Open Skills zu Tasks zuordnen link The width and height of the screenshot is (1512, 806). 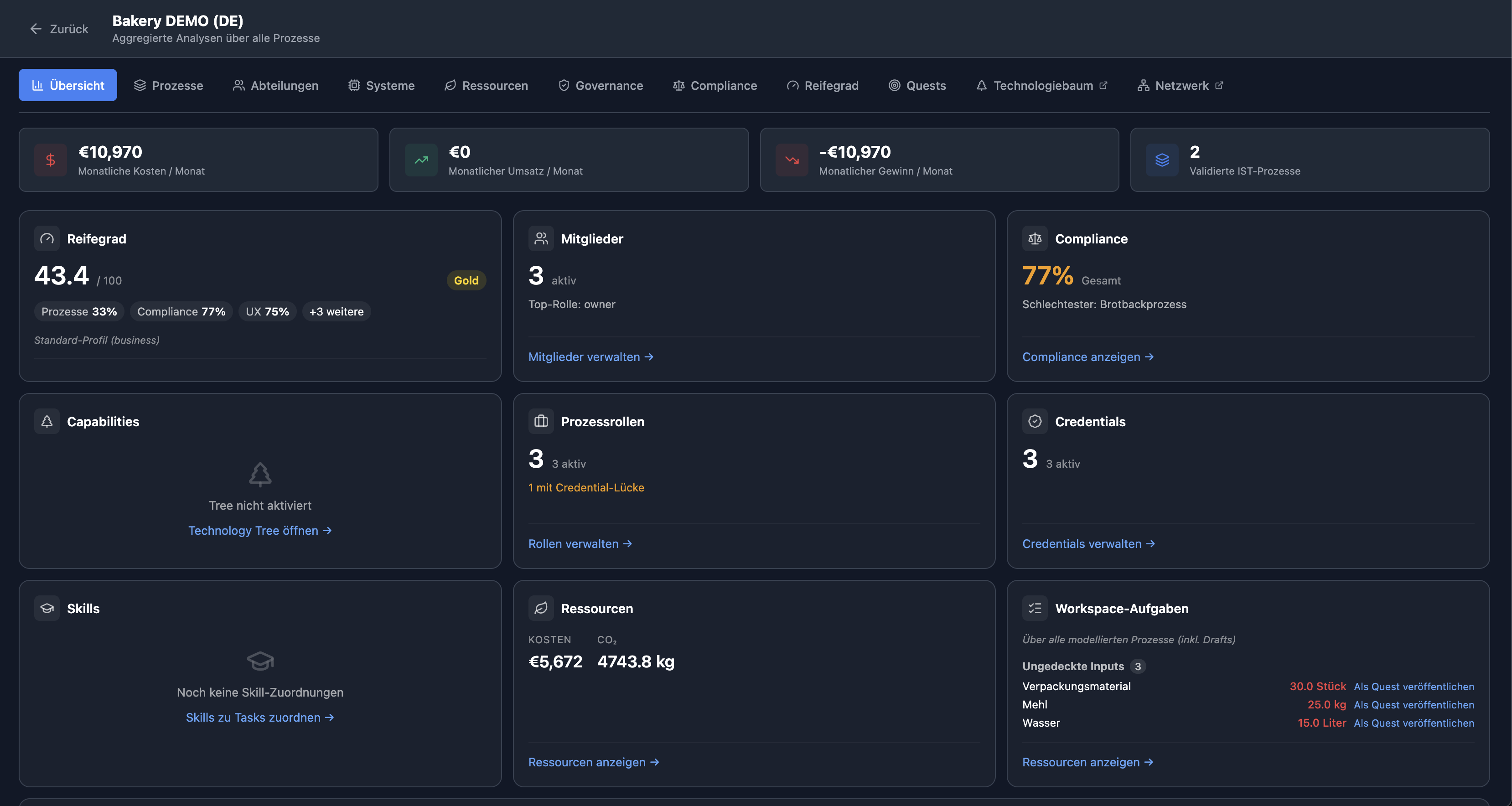259,718
